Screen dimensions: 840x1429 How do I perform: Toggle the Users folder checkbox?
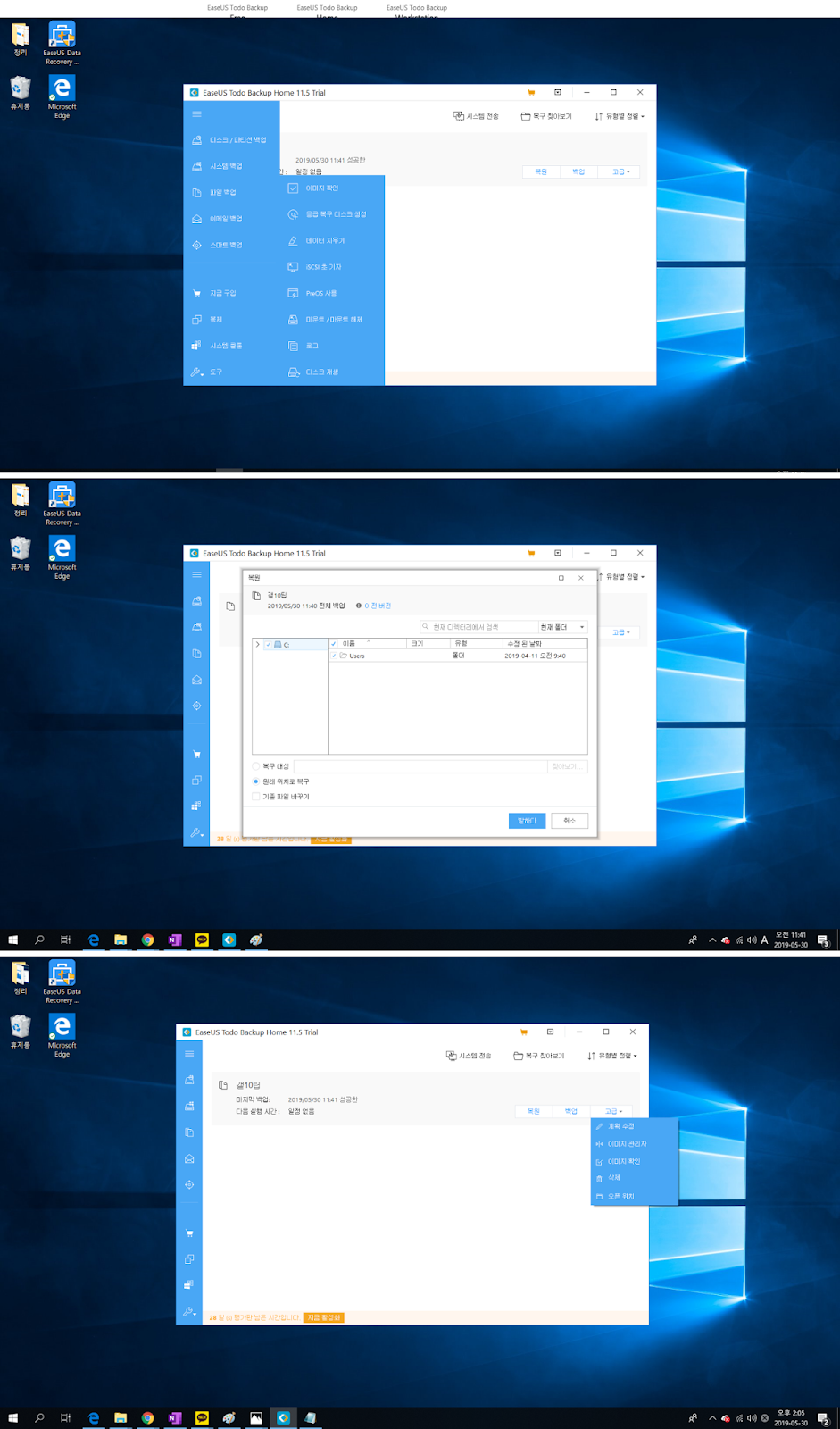click(334, 656)
